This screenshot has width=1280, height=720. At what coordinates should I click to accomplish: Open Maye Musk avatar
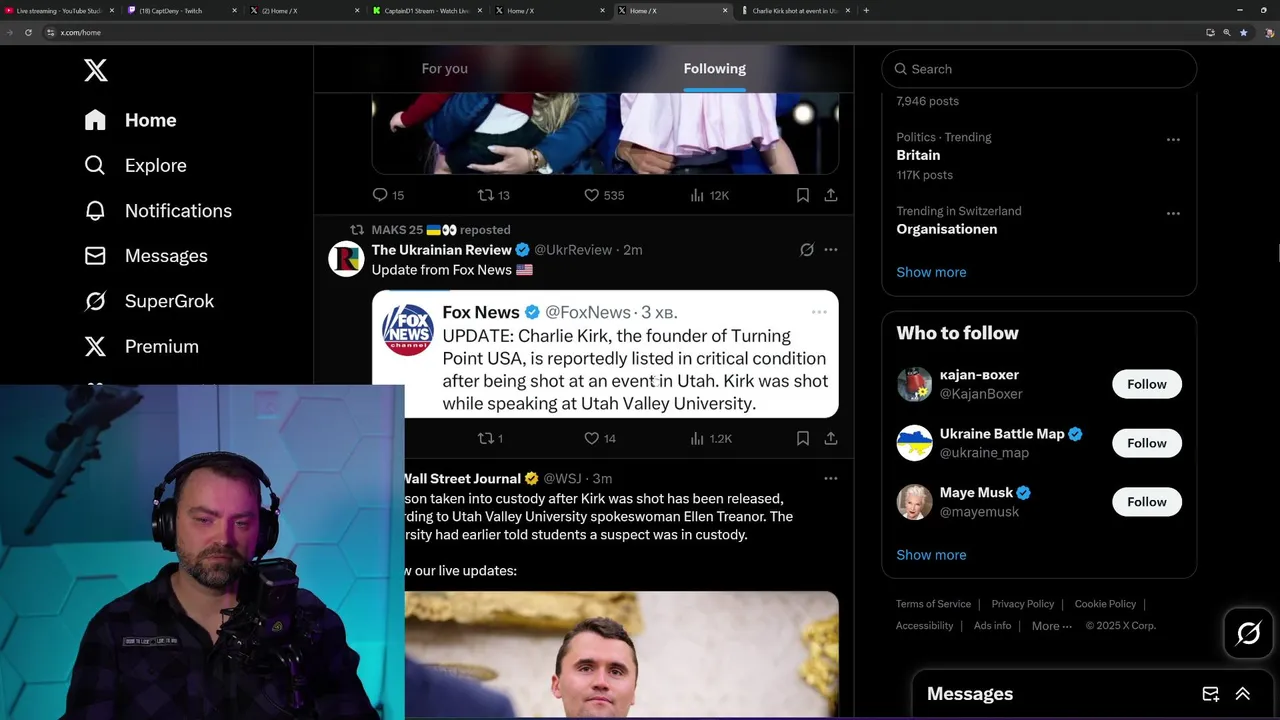(914, 502)
